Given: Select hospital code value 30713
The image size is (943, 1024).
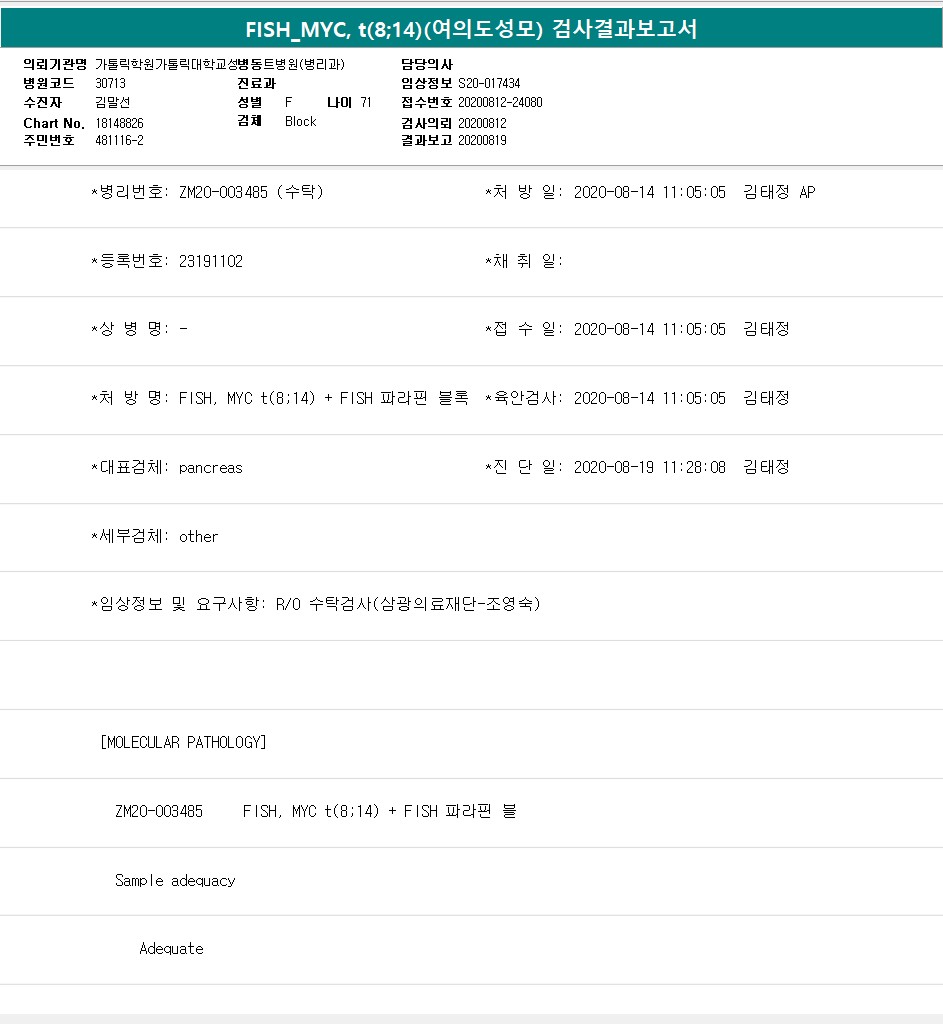Looking at the screenshot, I should (x=110, y=84).
